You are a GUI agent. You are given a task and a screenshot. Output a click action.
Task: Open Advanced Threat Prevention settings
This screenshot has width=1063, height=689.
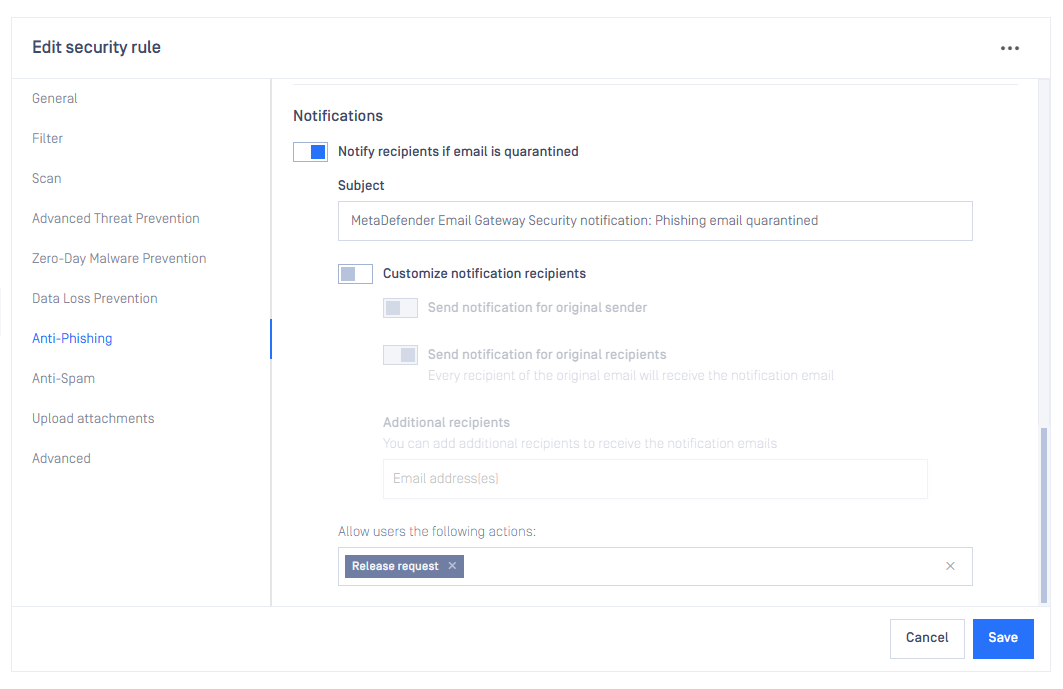[116, 218]
